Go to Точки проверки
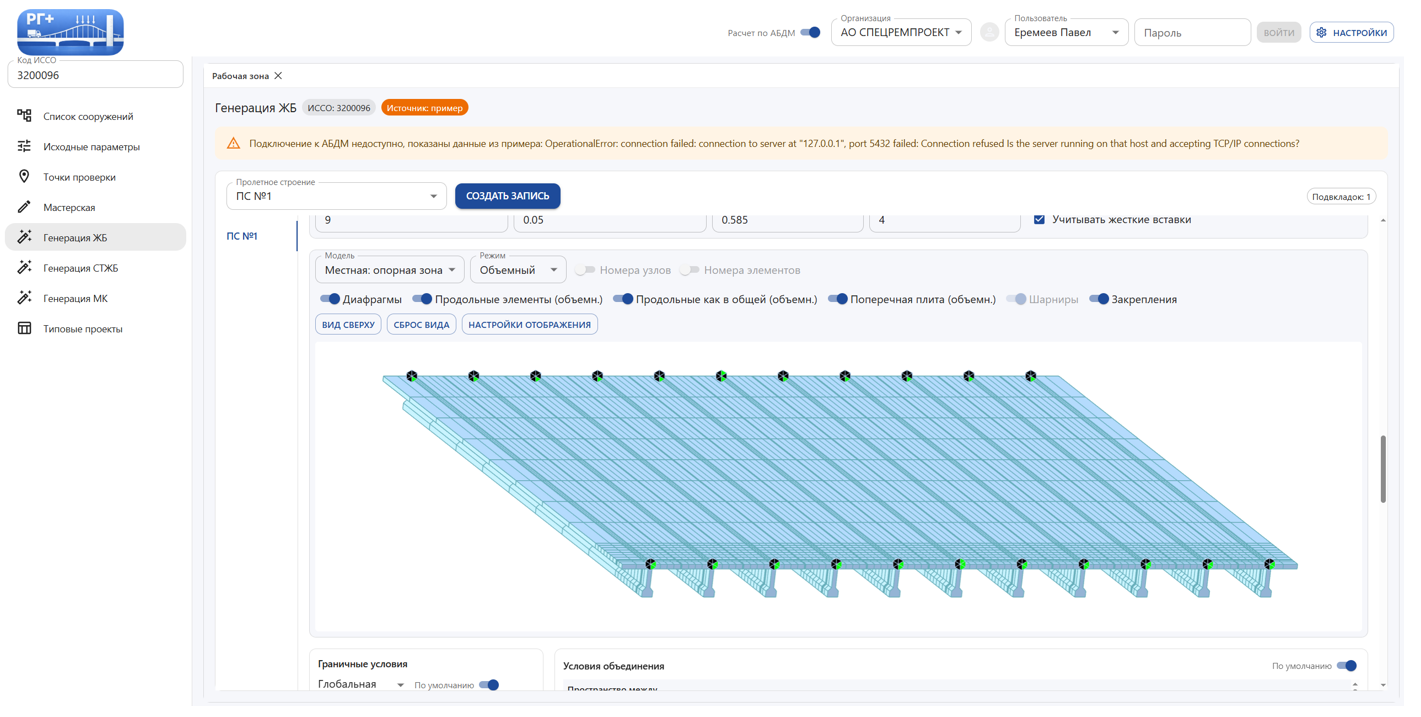This screenshot has width=1421, height=717. coord(96,177)
